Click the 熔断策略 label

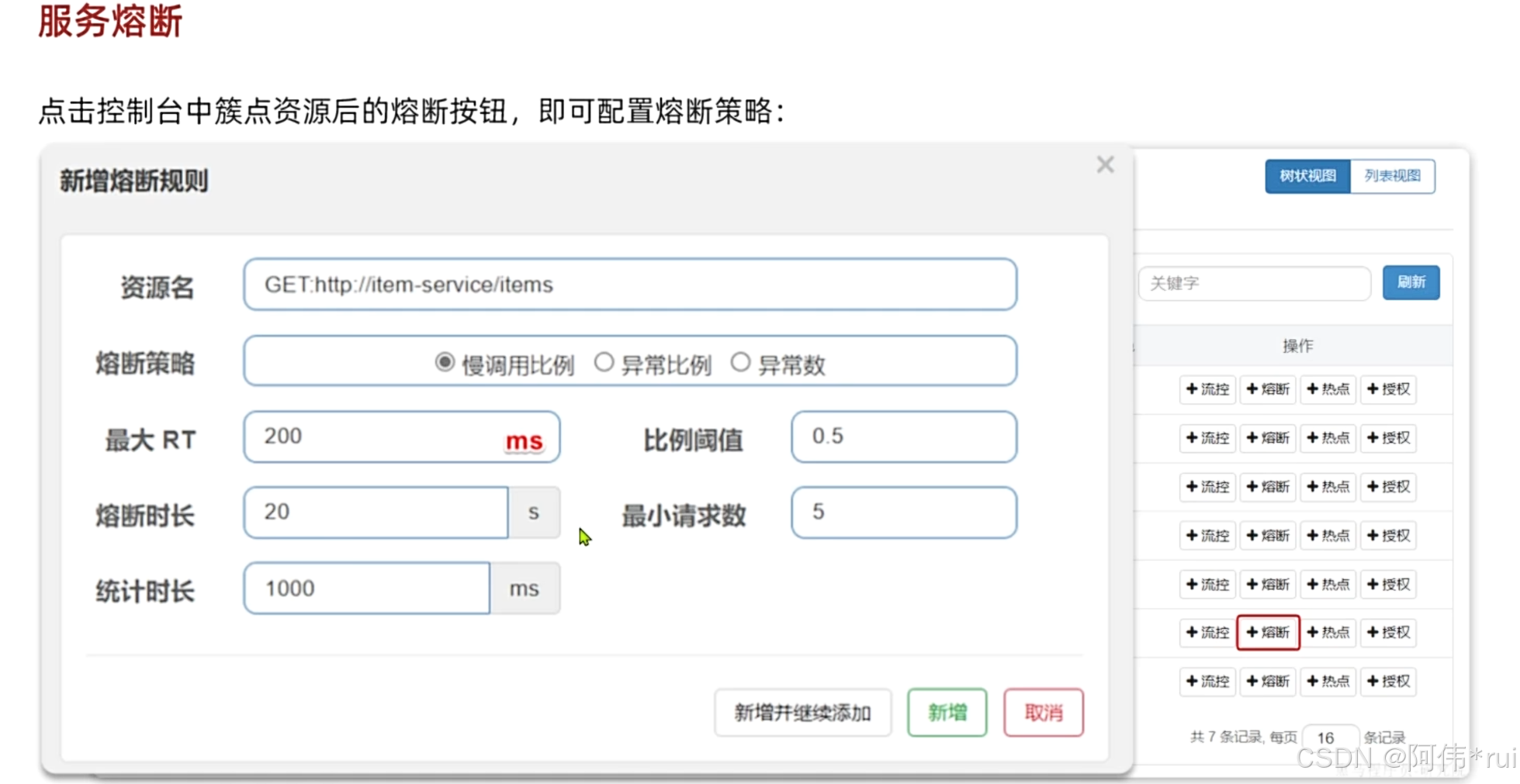coord(145,363)
